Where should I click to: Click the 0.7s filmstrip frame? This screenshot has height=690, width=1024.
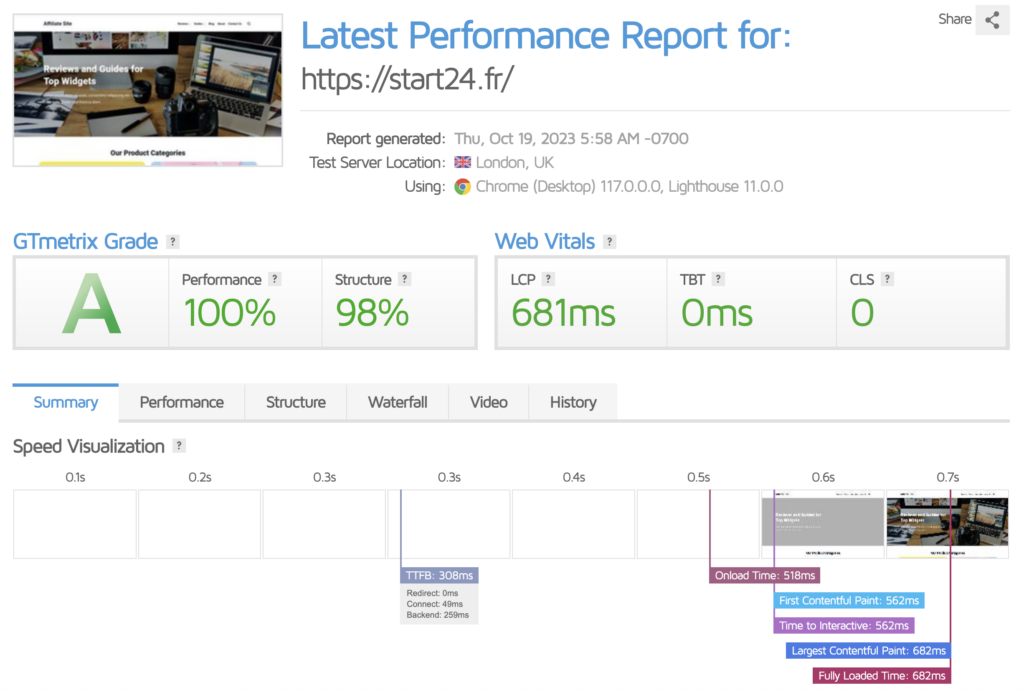coord(947,524)
